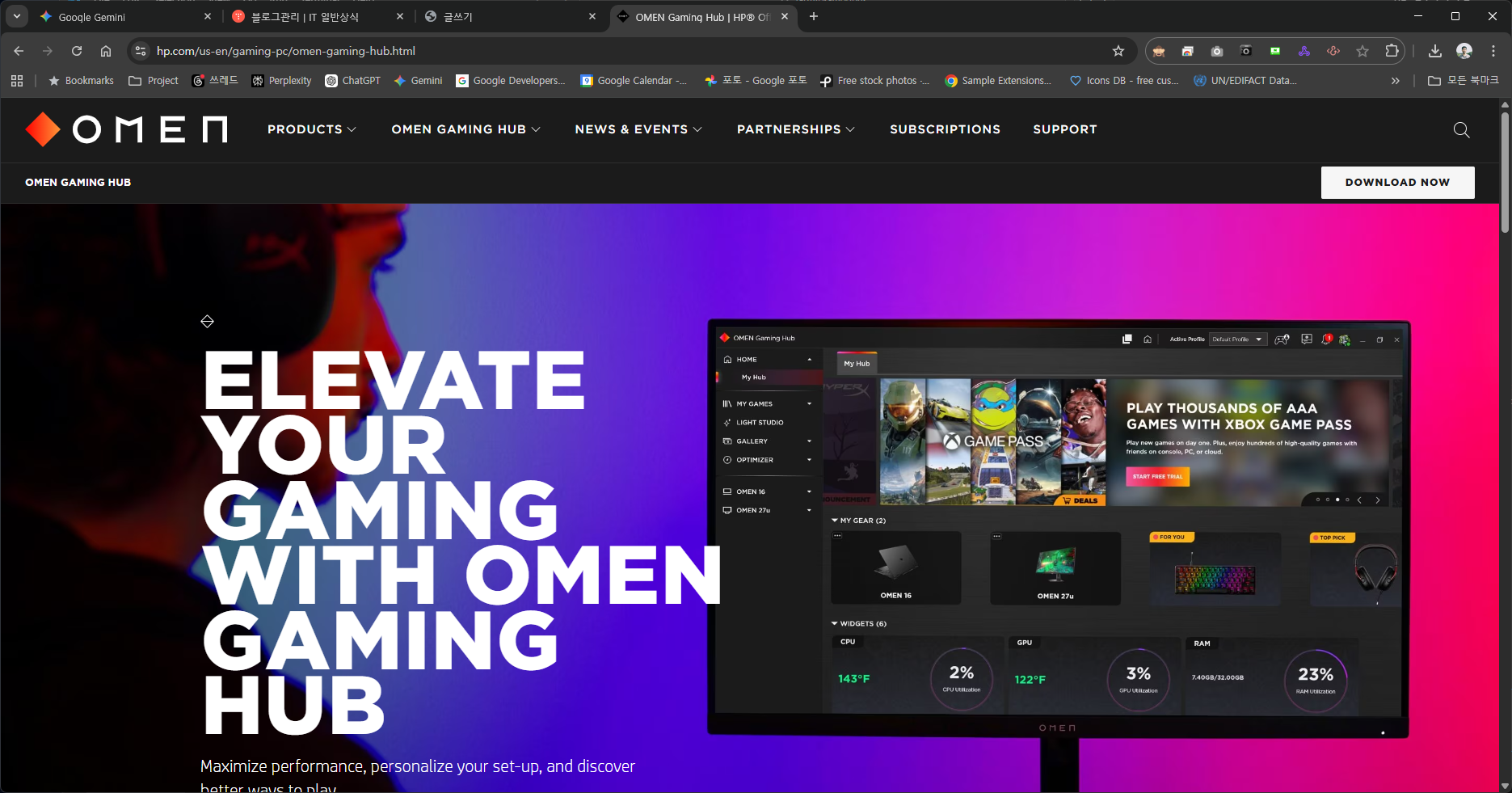
Task: Expand the PRODUCTS menu
Action: (312, 129)
